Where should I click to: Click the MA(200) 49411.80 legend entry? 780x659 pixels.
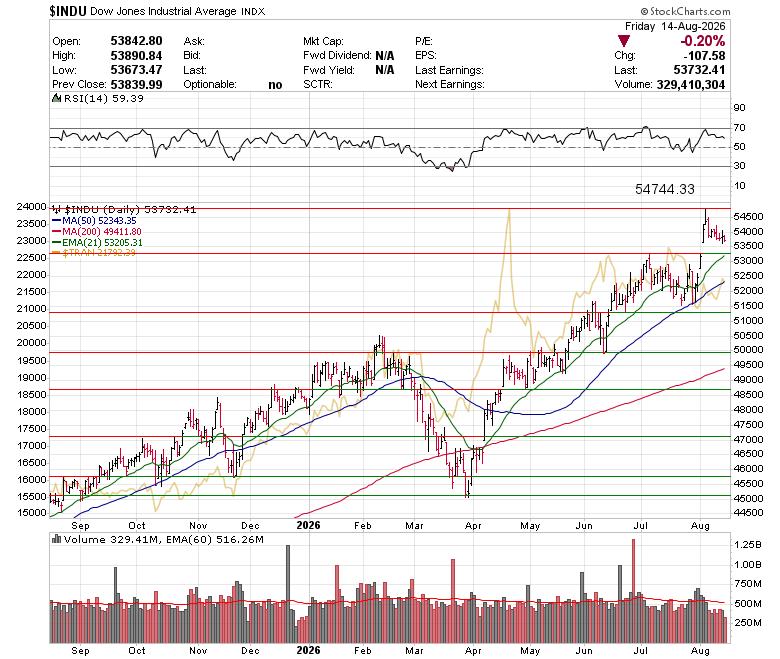[x=97, y=232]
